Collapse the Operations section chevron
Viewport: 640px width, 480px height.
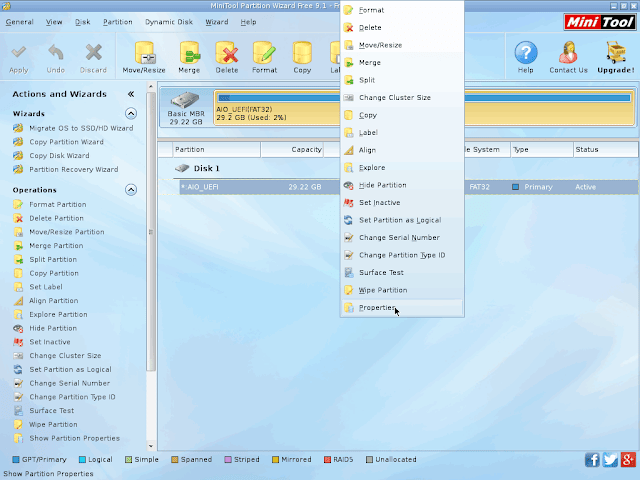click(131, 190)
